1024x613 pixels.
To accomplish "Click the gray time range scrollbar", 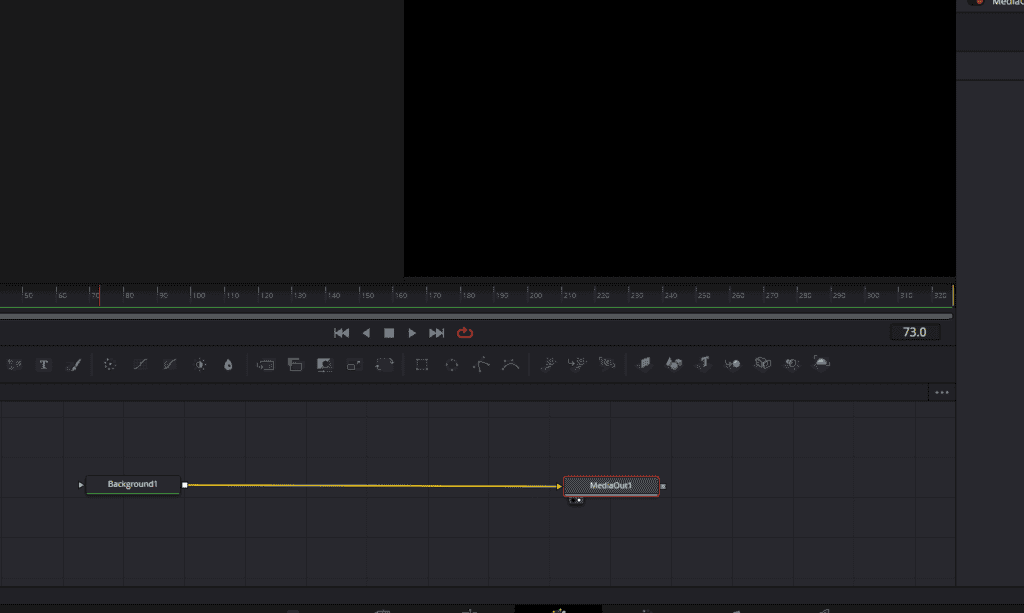I will [476, 316].
